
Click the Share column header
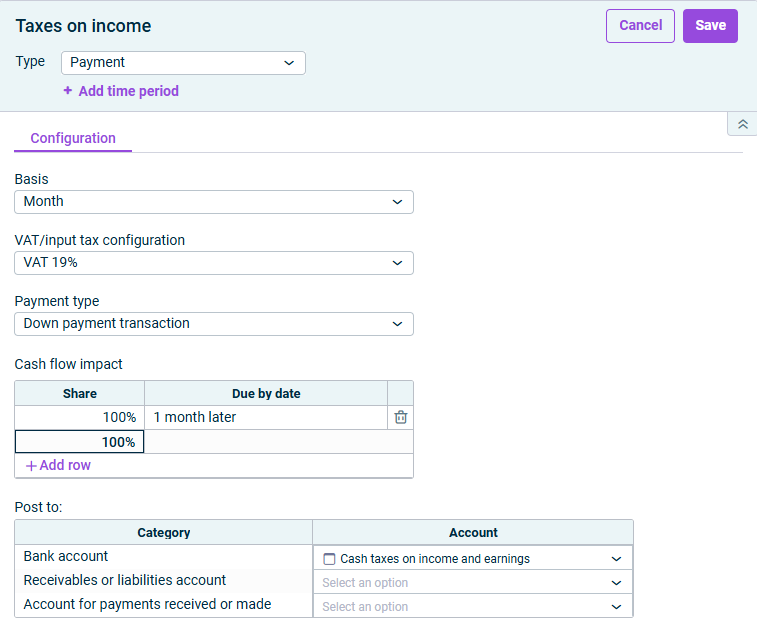(80, 394)
